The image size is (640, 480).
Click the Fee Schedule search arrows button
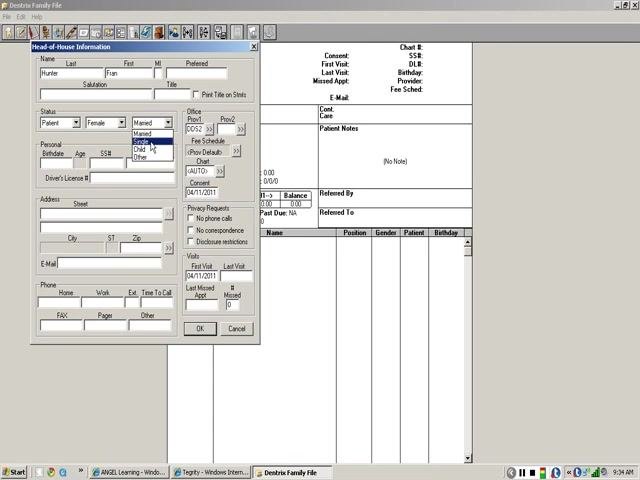[237, 151]
